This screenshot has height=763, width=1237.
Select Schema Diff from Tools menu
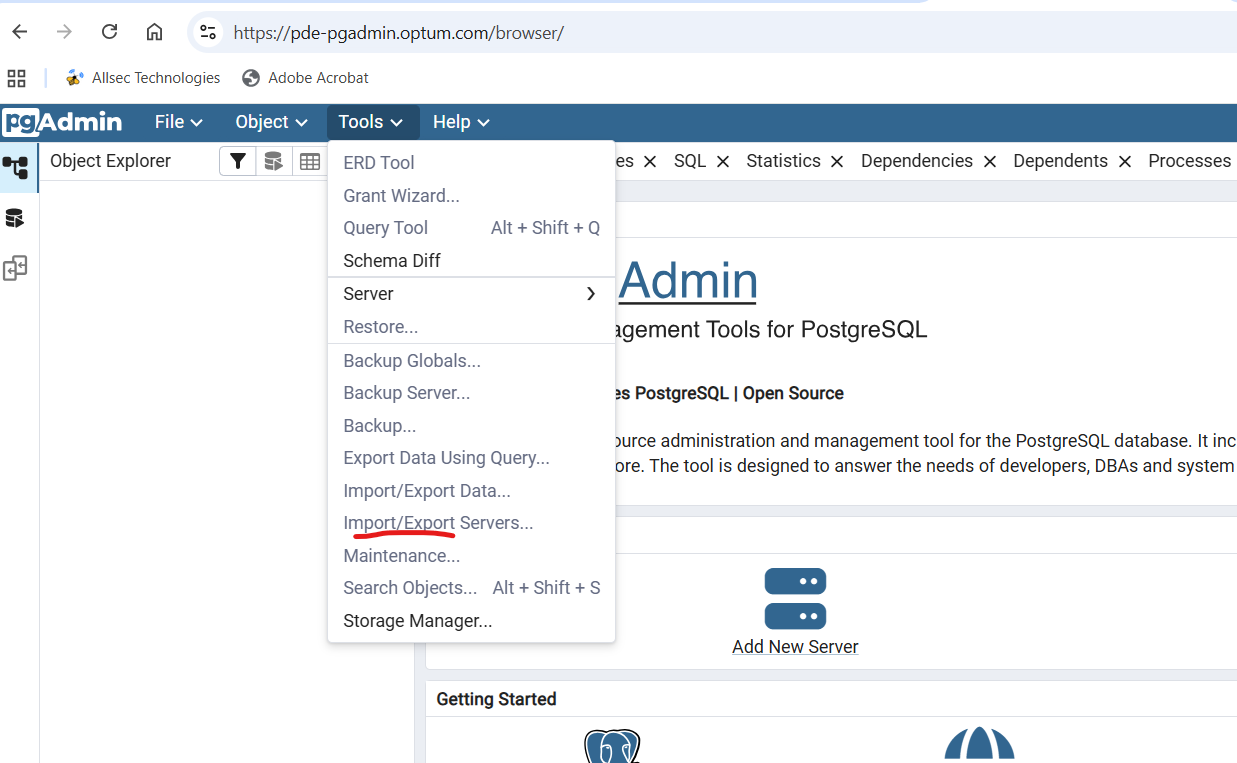tap(392, 261)
